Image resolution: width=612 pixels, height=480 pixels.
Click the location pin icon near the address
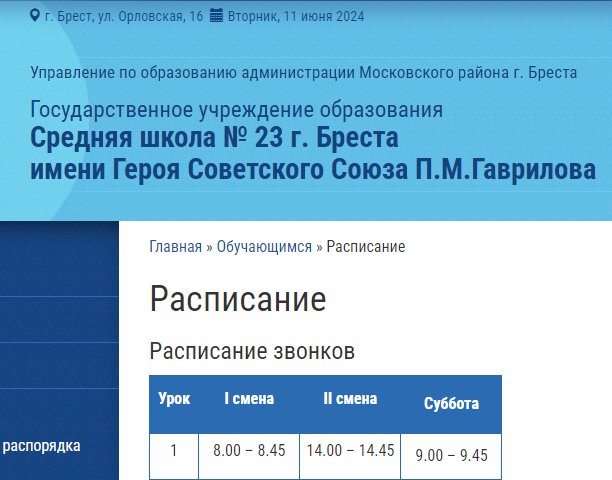[35, 16]
